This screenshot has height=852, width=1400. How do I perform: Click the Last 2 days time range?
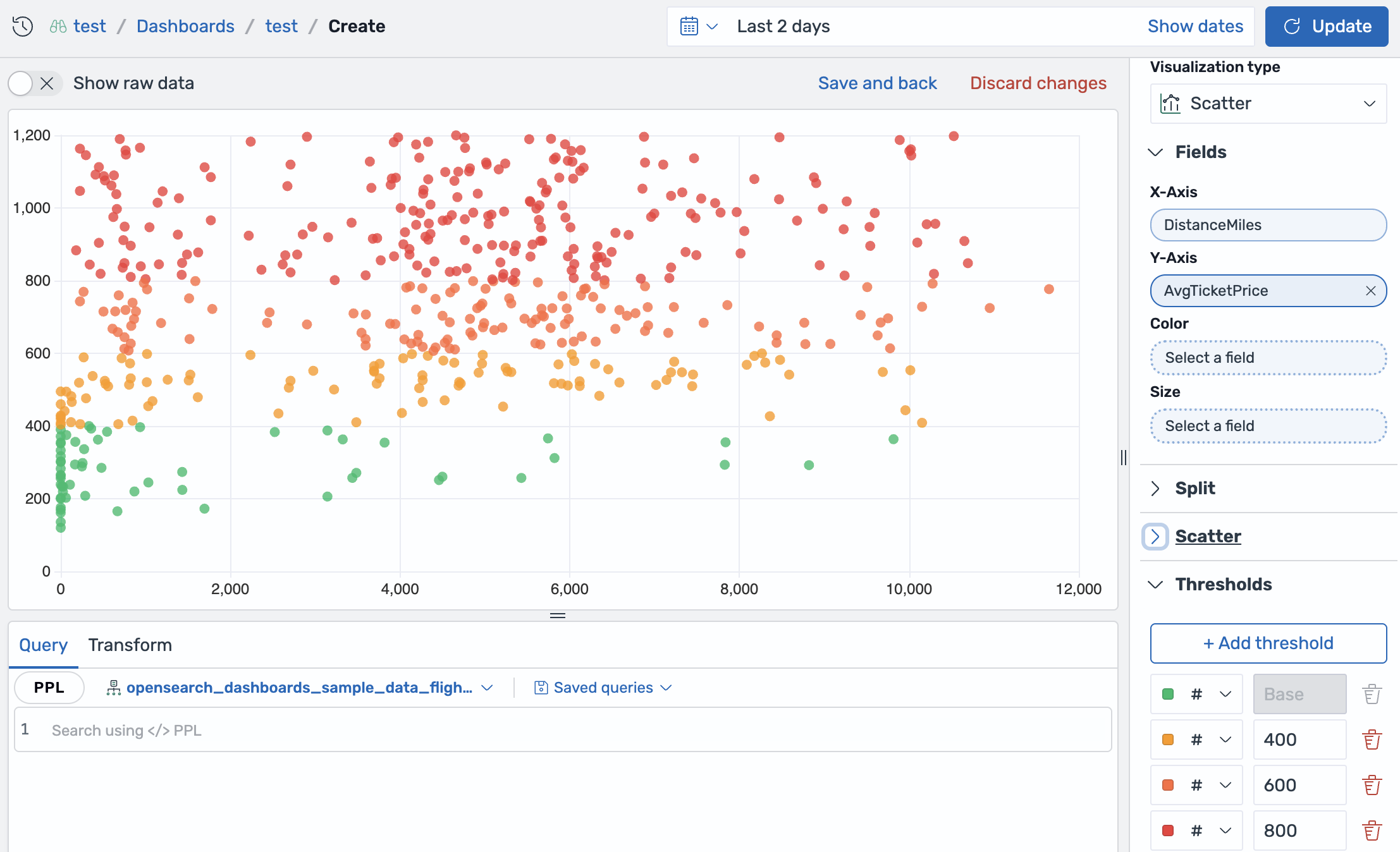point(783,27)
